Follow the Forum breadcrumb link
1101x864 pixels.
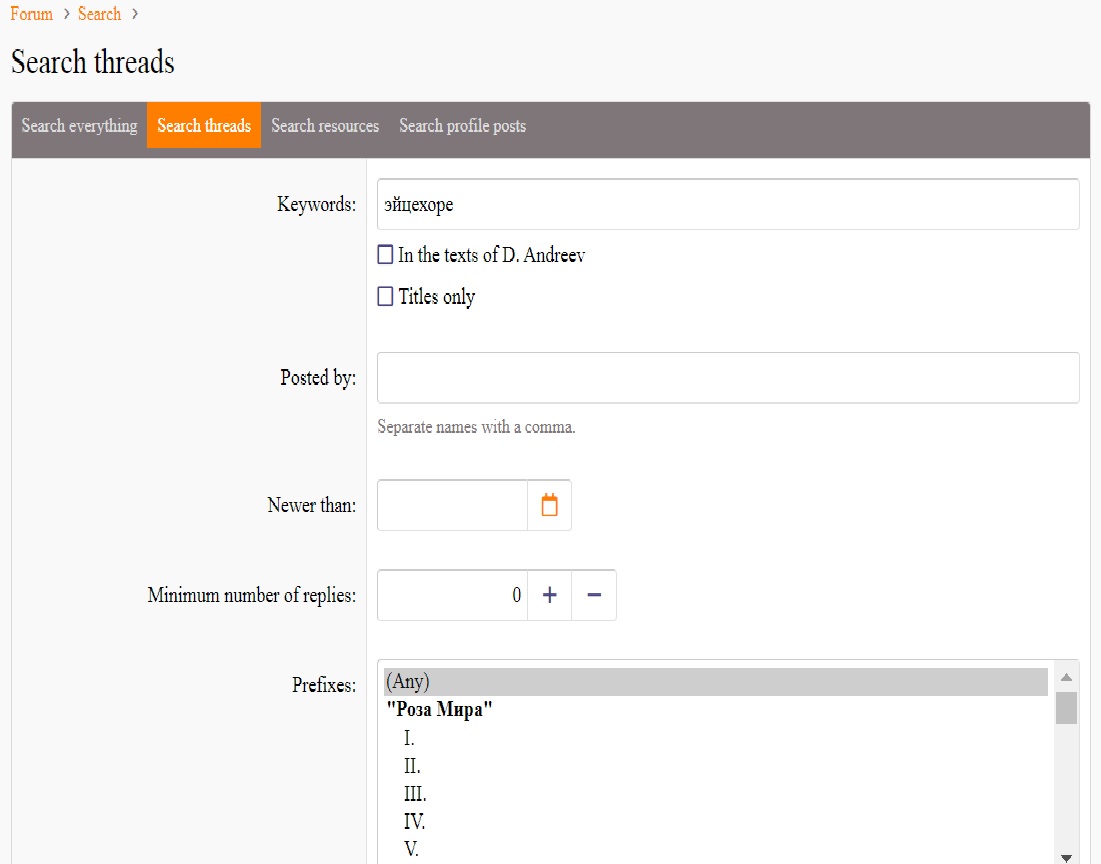click(32, 14)
